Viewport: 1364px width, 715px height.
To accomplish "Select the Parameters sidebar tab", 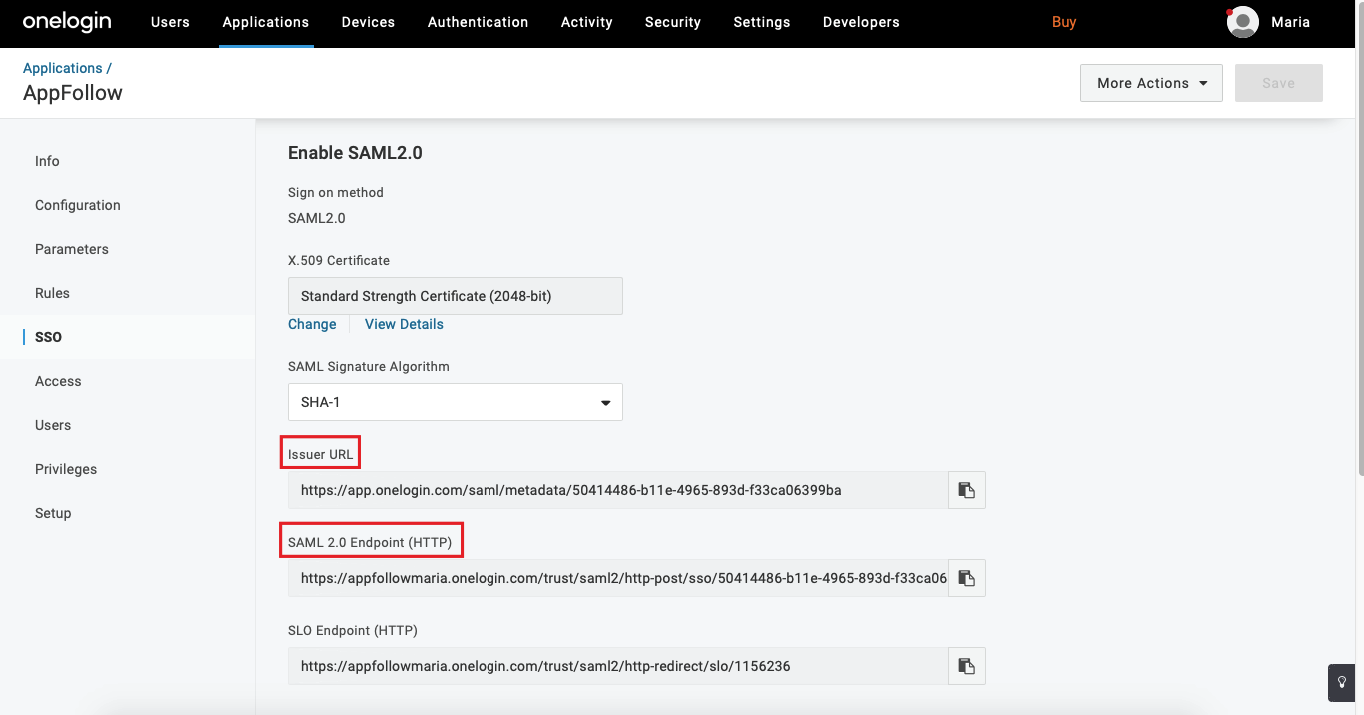I will pyautogui.click(x=72, y=249).
